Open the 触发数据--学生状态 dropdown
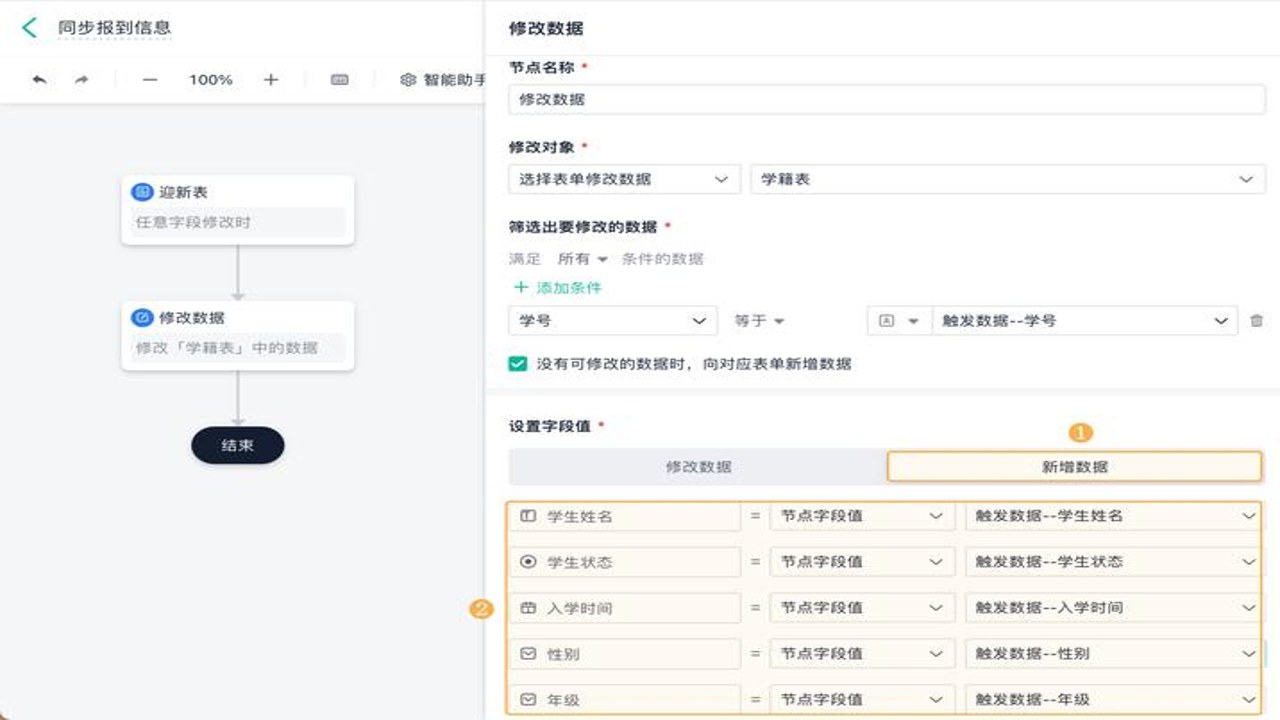Image resolution: width=1280 pixels, height=720 pixels. [x=1112, y=562]
